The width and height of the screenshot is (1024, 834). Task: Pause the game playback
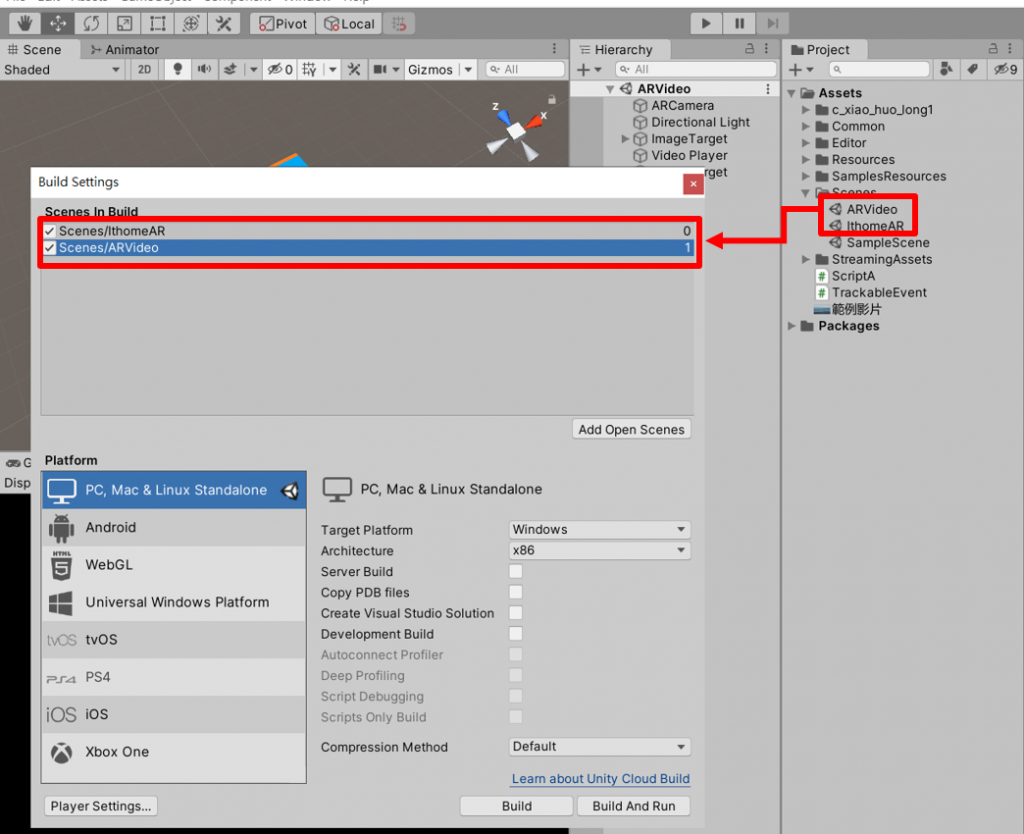(739, 24)
